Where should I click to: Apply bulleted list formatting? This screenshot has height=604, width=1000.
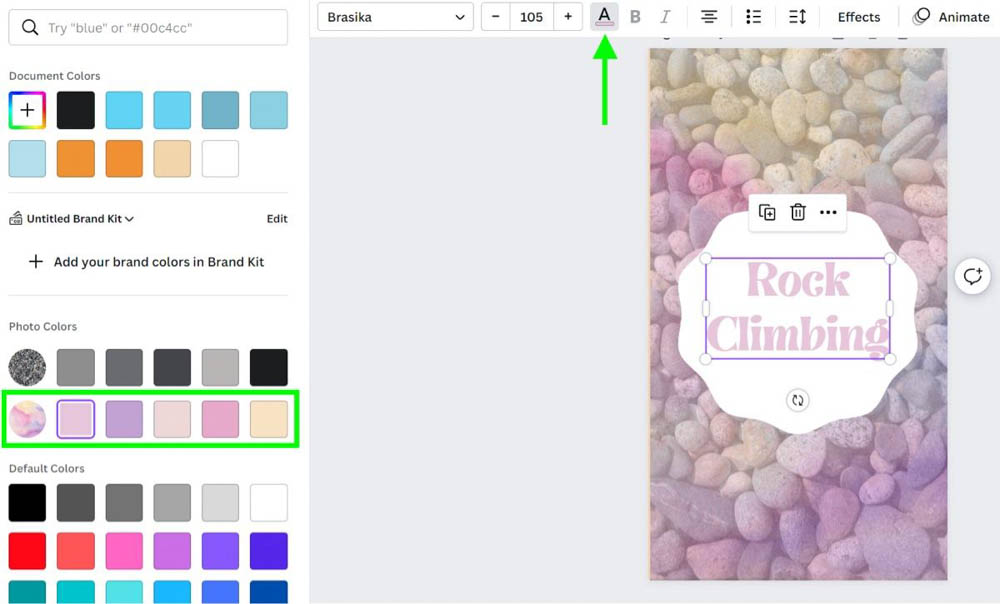click(753, 17)
